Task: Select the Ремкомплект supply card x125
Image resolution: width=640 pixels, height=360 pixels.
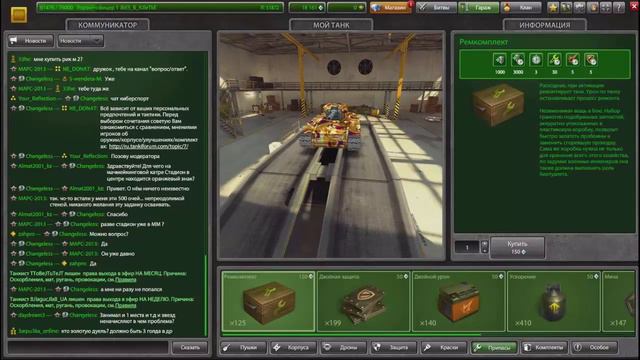Action: [268, 301]
